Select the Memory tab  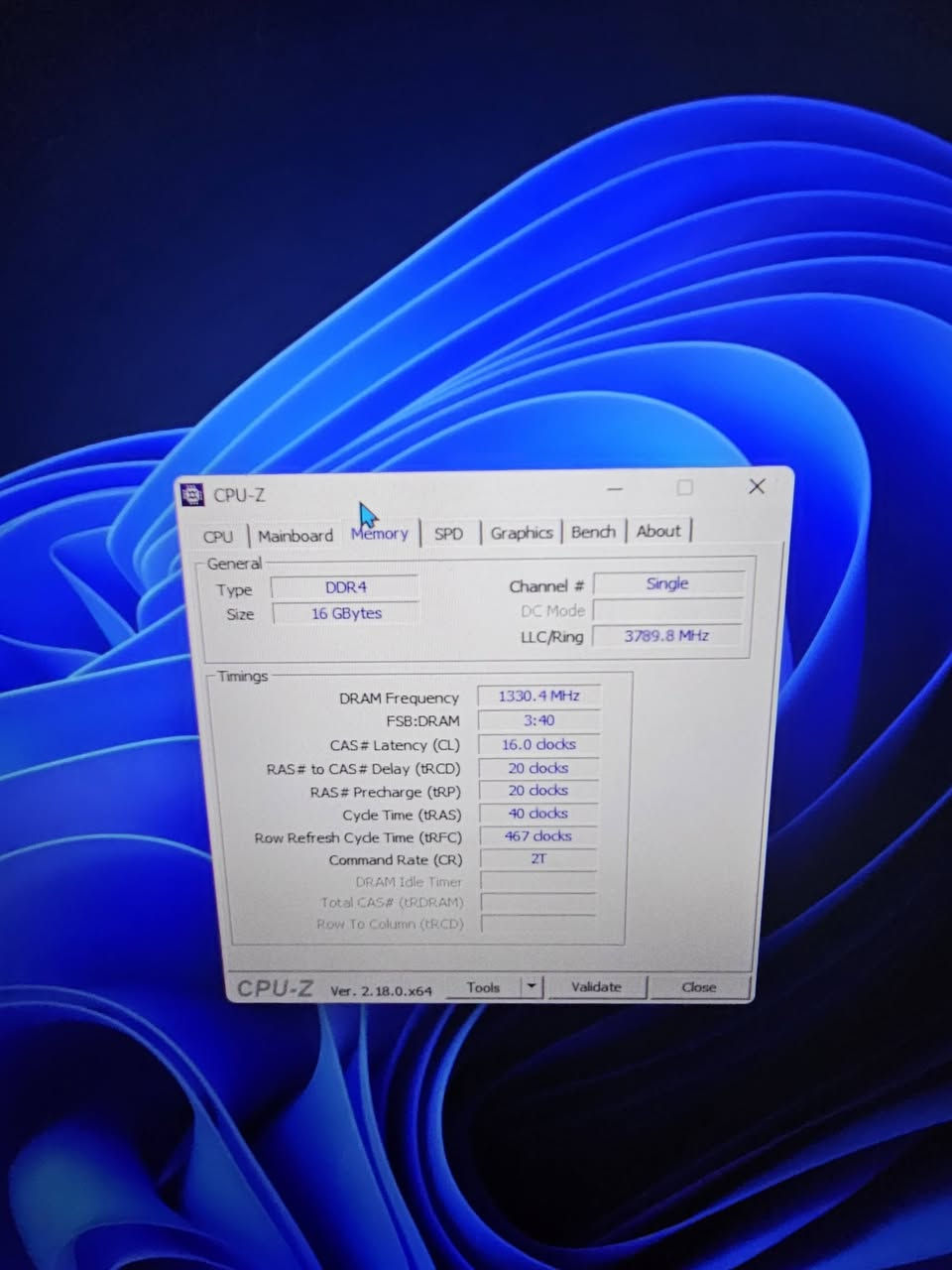tap(380, 534)
